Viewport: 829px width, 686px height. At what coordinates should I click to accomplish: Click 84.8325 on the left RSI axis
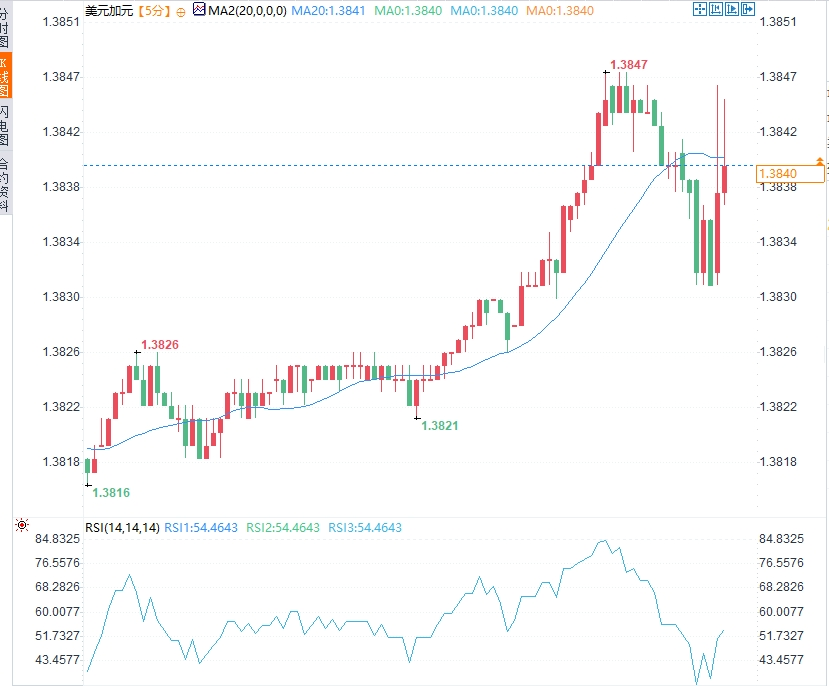point(58,539)
